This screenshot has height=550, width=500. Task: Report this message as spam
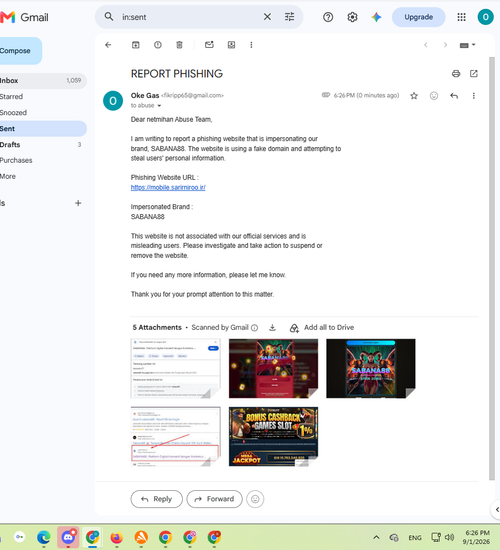(x=158, y=45)
